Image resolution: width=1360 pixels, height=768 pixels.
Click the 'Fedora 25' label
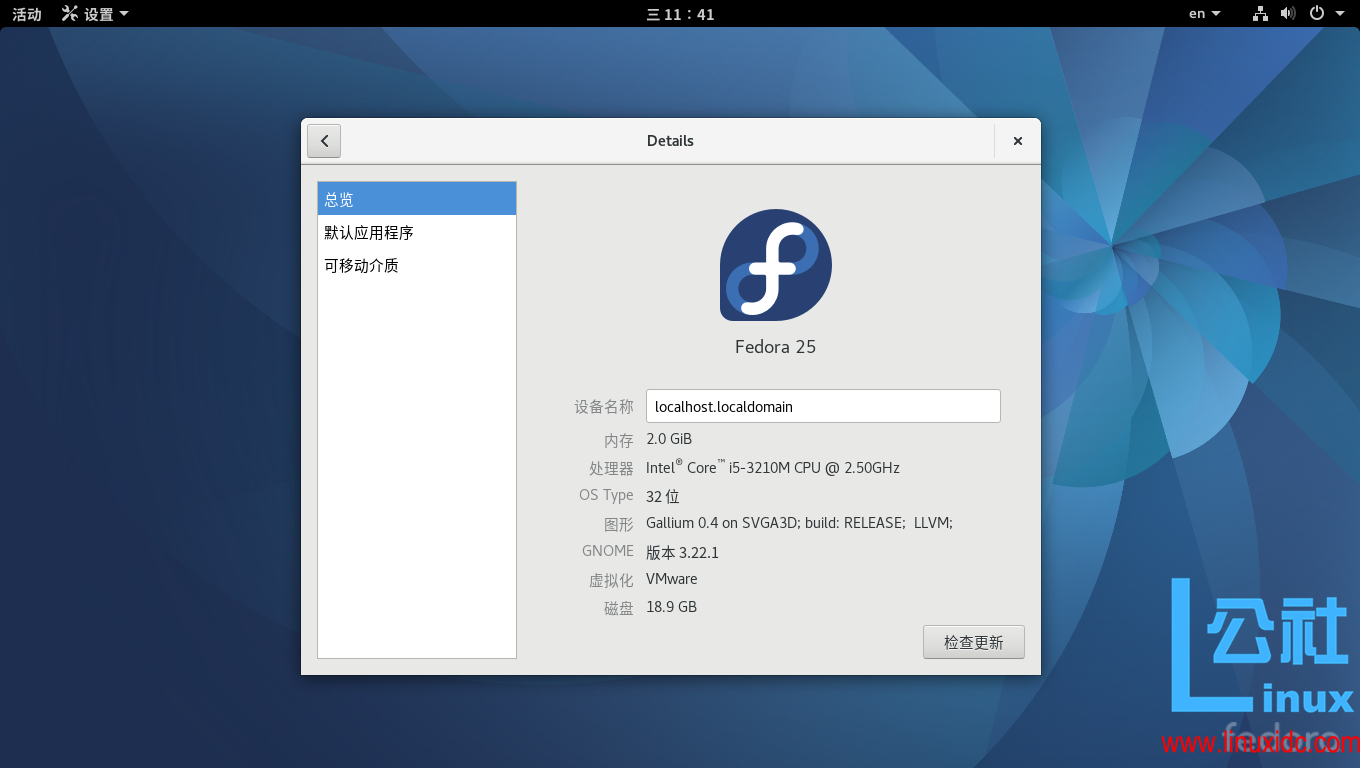pyautogui.click(x=775, y=347)
